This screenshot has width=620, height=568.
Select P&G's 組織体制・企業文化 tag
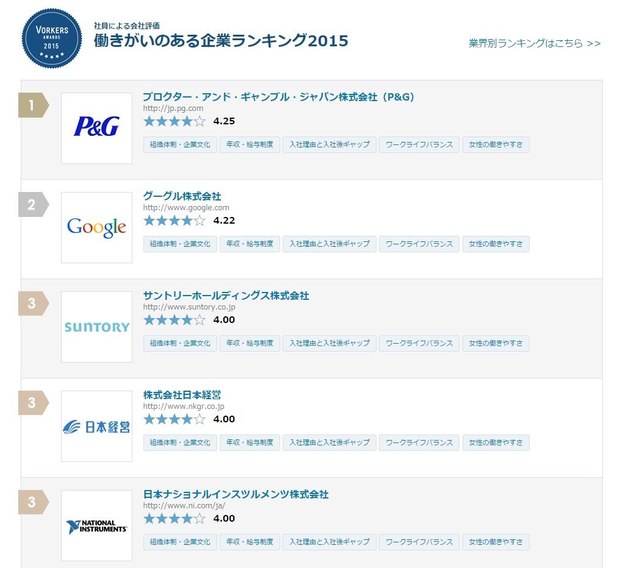(x=180, y=145)
